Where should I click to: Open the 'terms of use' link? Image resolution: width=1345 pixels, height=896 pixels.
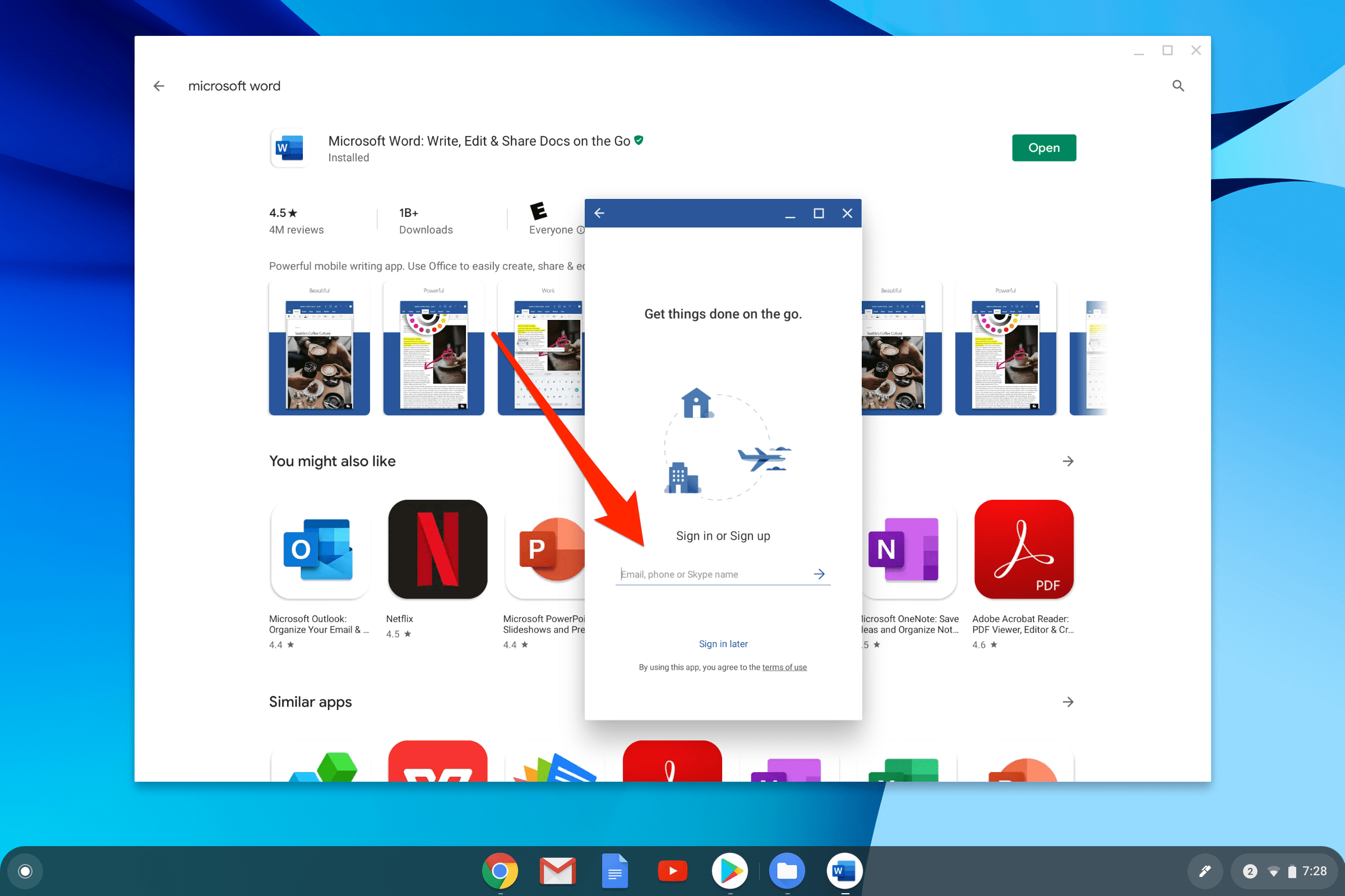pyautogui.click(x=784, y=667)
